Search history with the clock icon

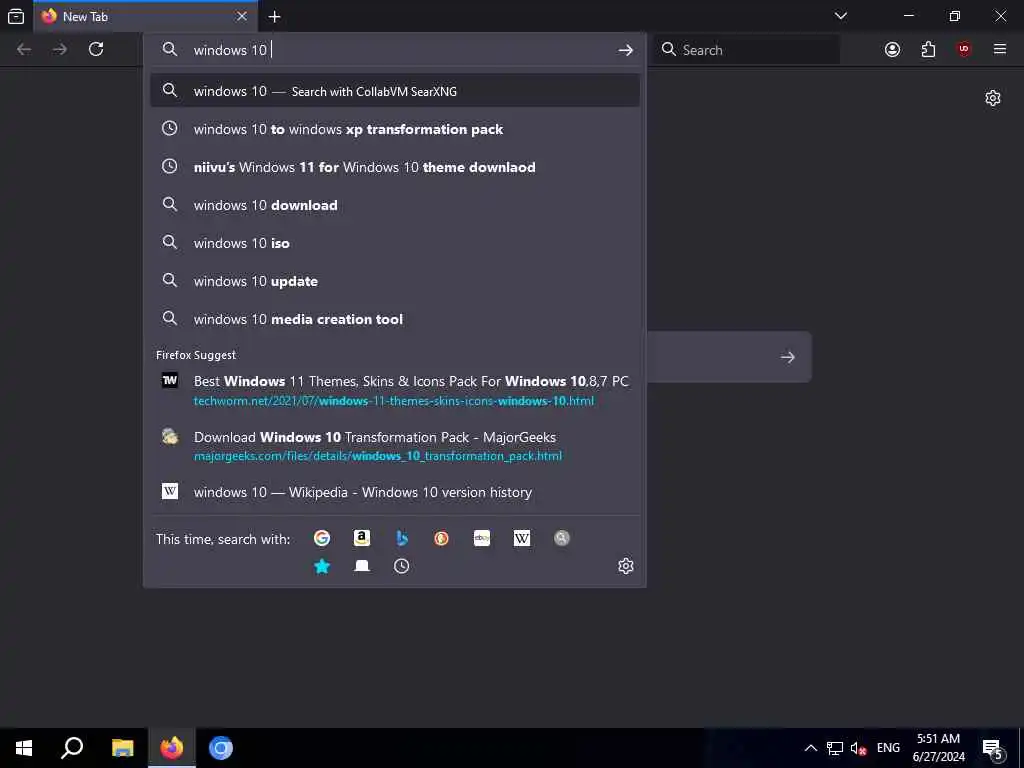(x=402, y=566)
